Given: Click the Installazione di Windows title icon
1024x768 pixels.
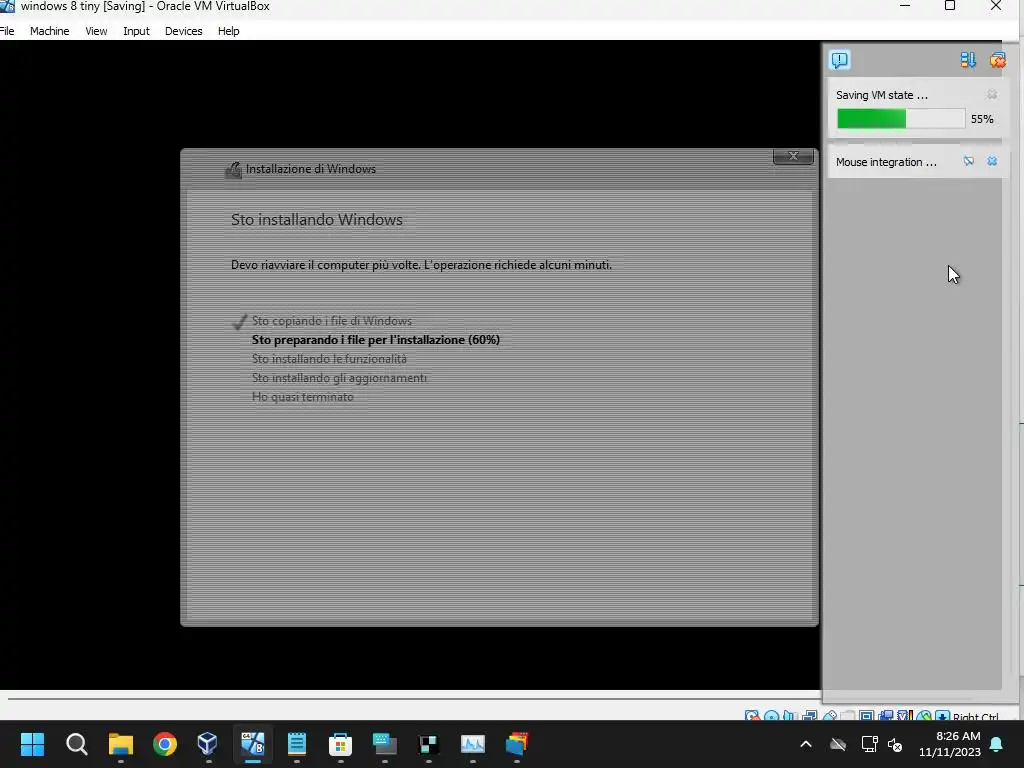Looking at the screenshot, I should (x=233, y=170).
